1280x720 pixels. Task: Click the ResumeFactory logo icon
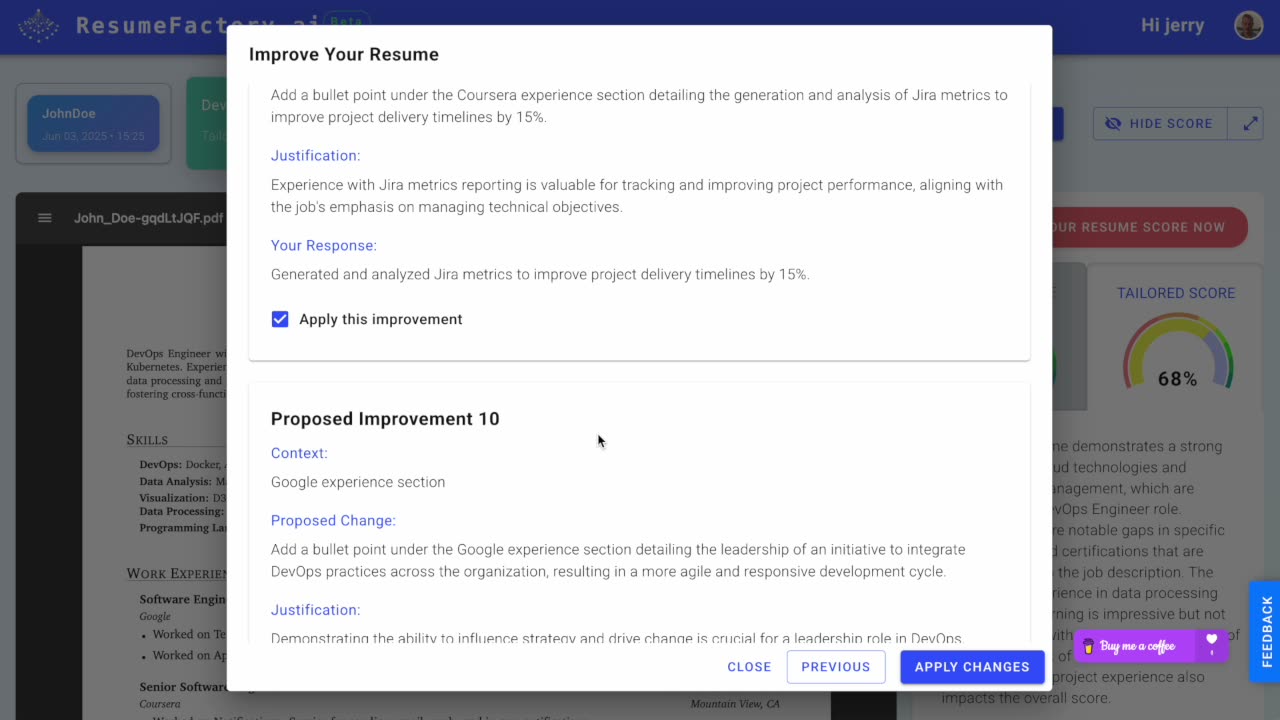(x=38, y=25)
